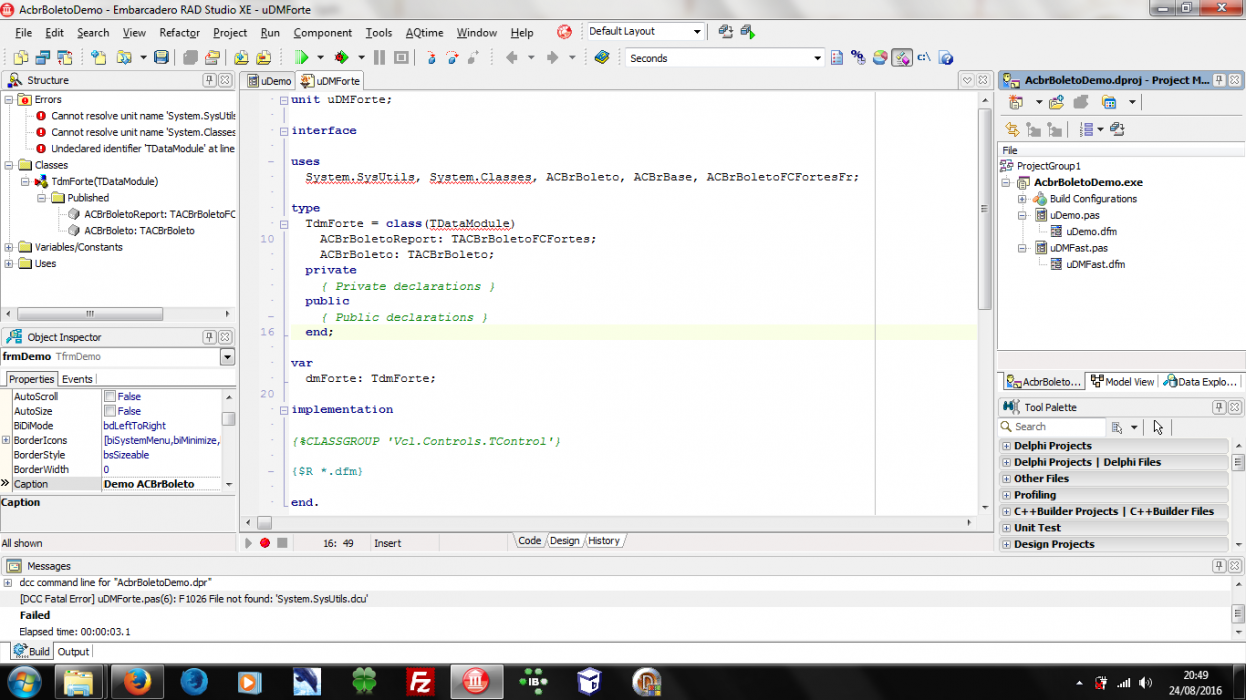1246x700 pixels.
Task: Expand the Delphi Projects palette category
Action: coord(1006,446)
